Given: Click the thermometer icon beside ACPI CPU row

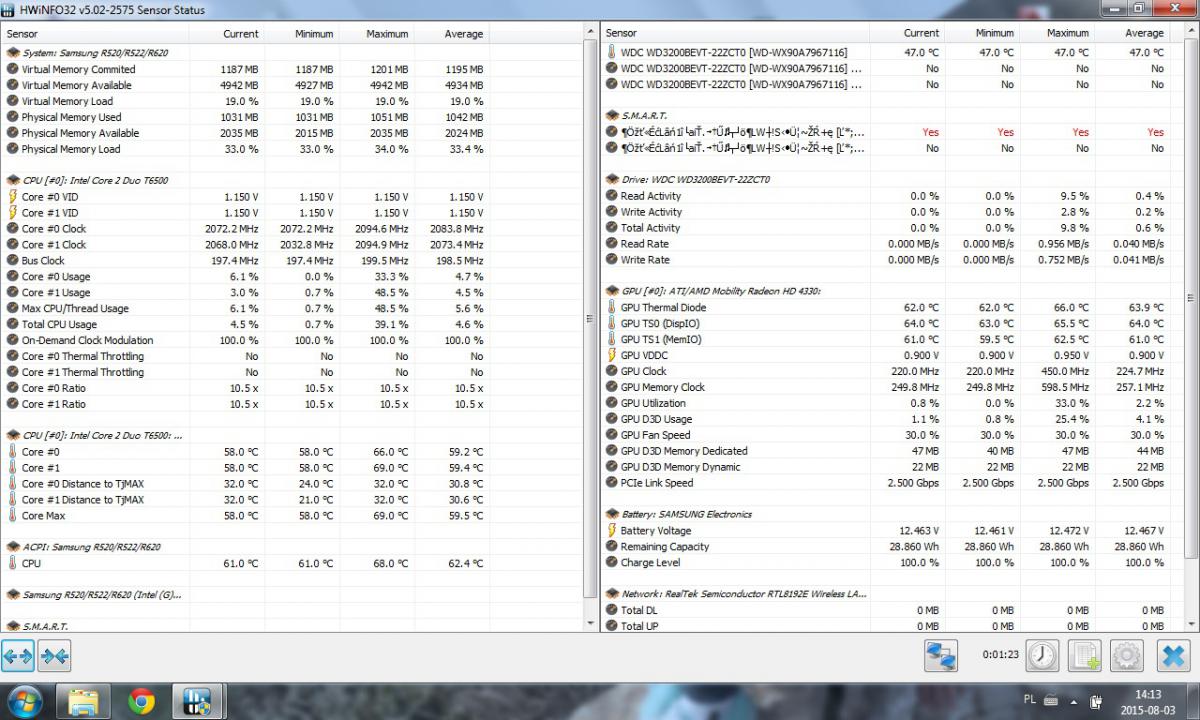Looking at the screenshot, I should point(12,563).
